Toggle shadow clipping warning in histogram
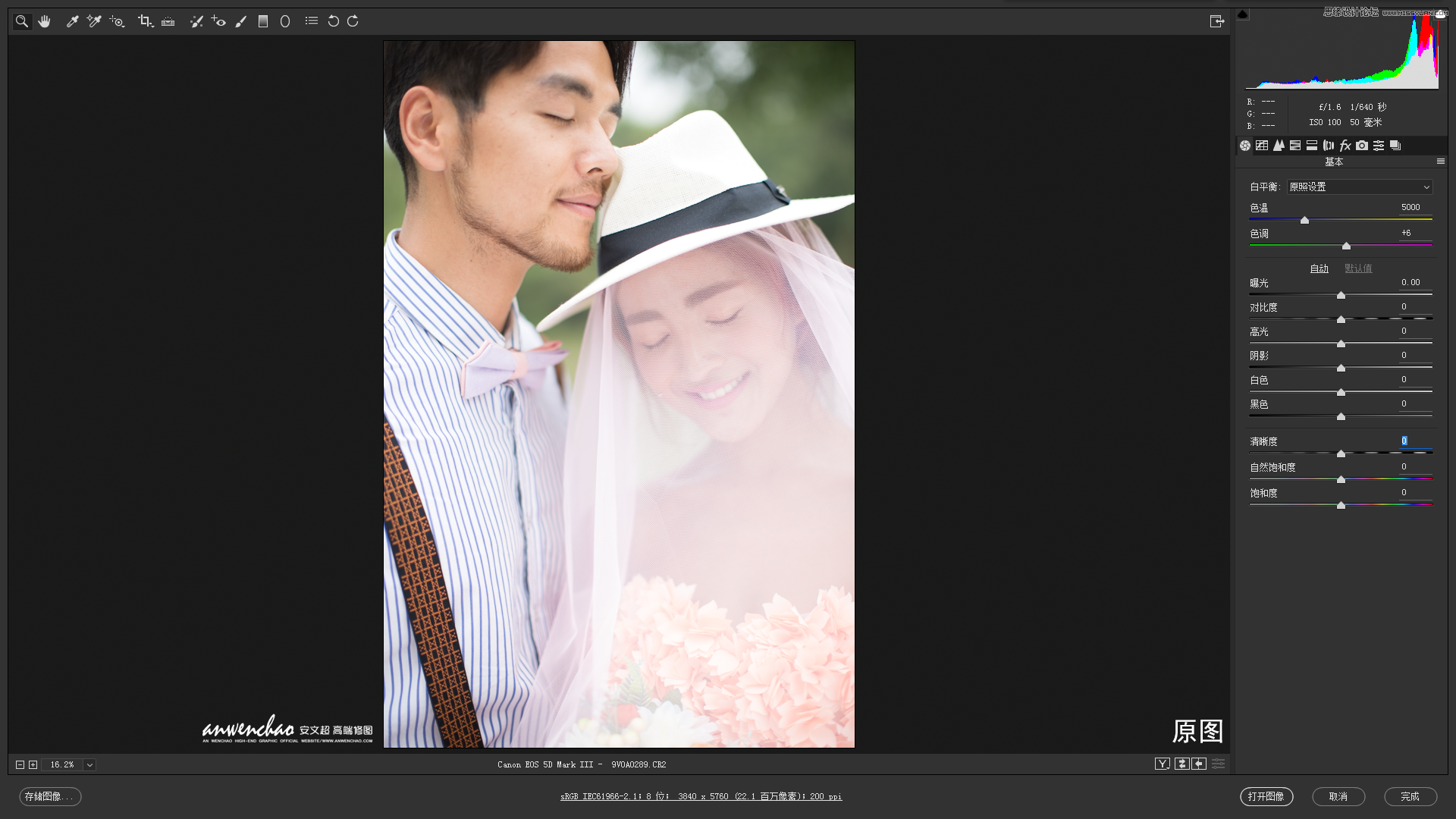This screenshot has height=819, width=1456. (x=1242, y=14)
